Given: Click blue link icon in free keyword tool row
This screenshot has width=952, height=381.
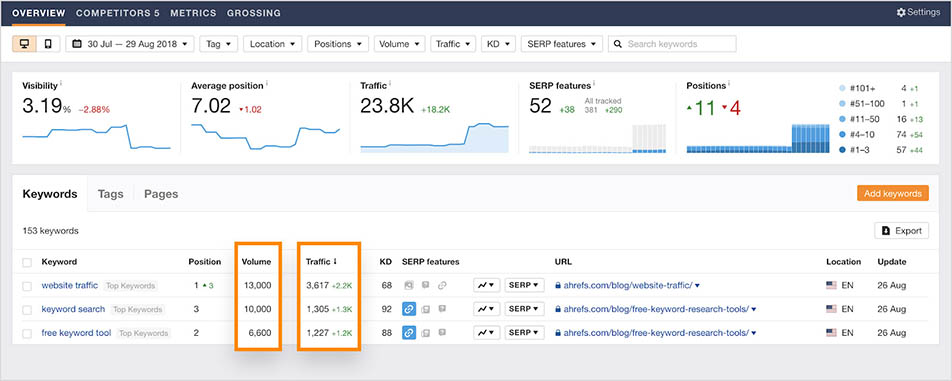Looking at the screenshot, I should [409, 332].
